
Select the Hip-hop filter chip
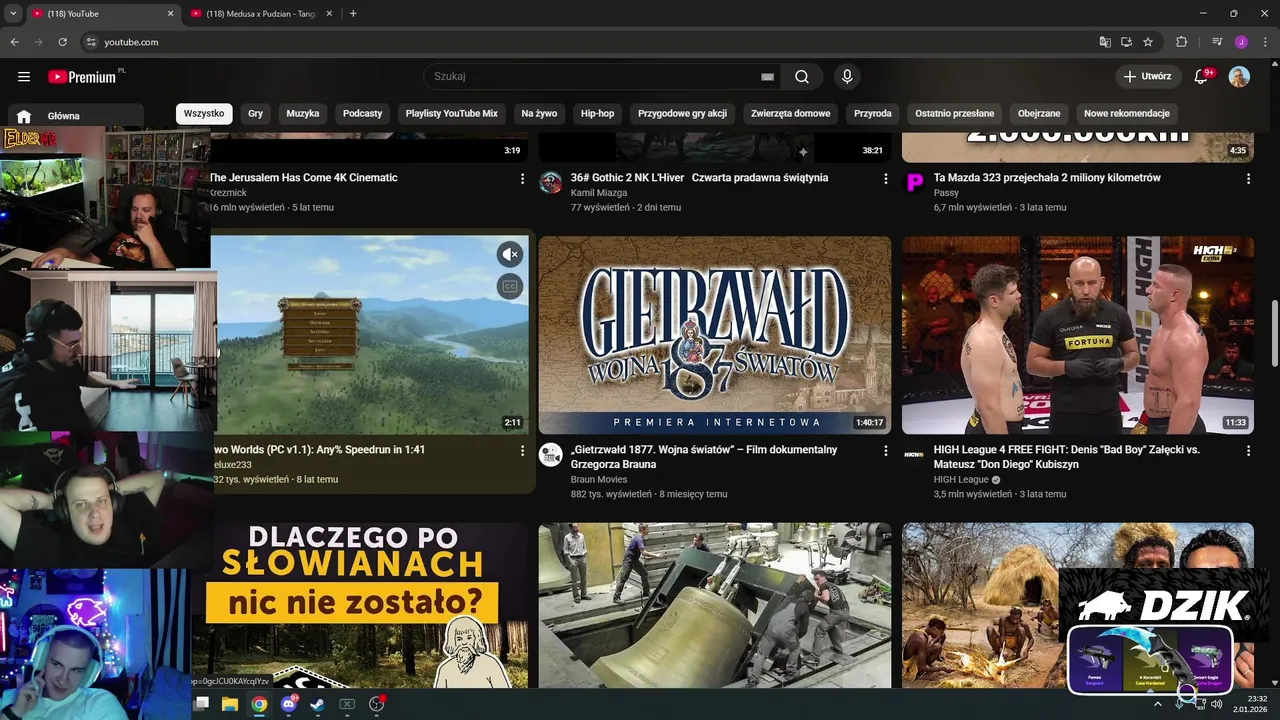click(598, 114)
